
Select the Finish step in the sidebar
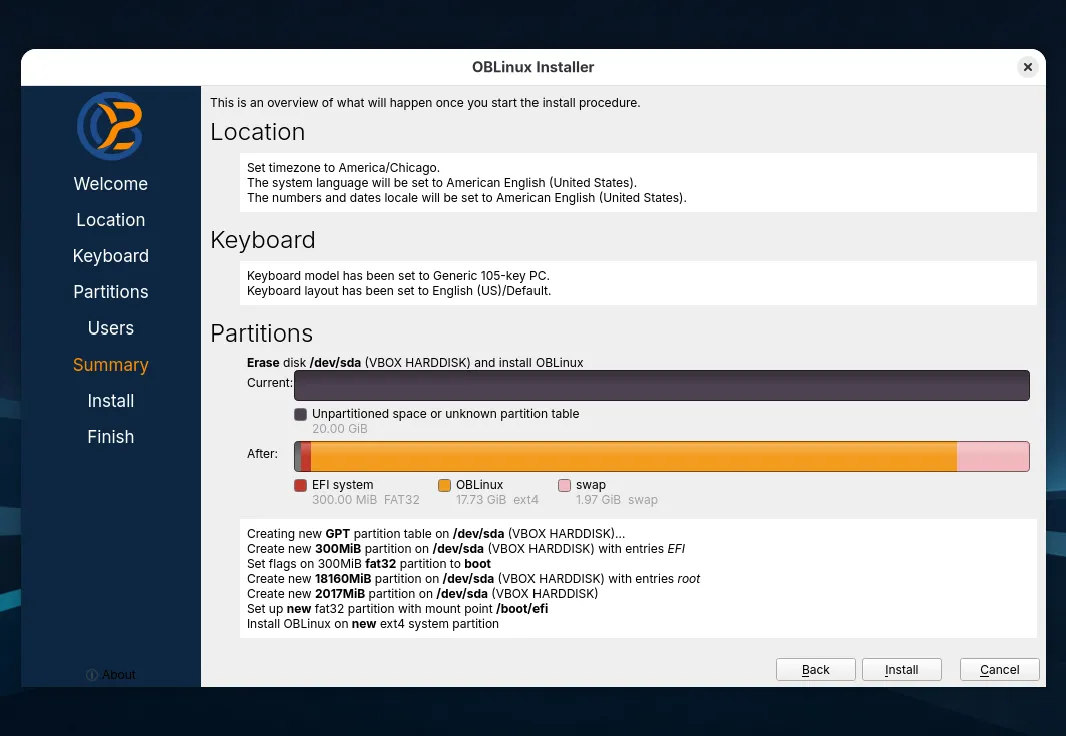pos(111,436)
